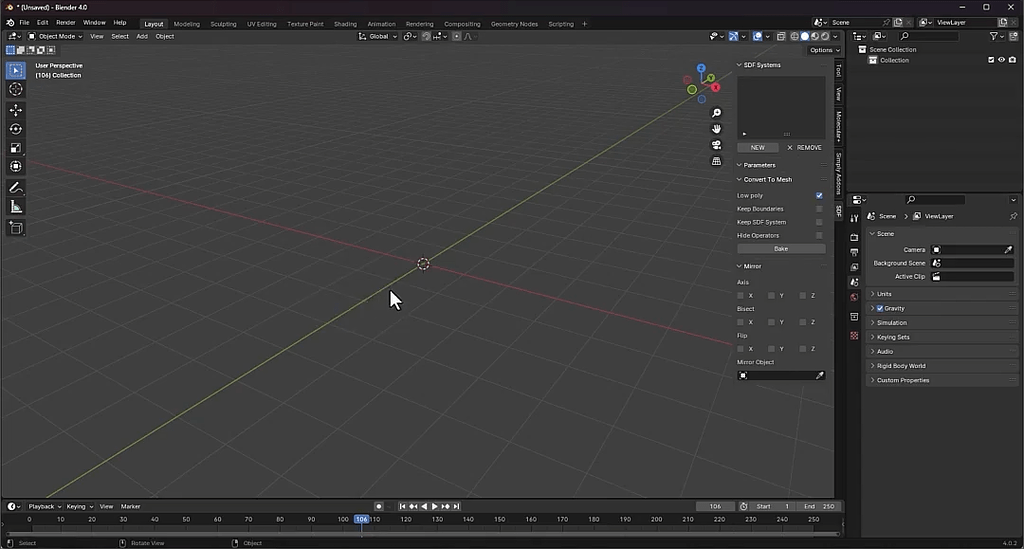Expand the Rigid Body World panel

click(x=900, y=366)
